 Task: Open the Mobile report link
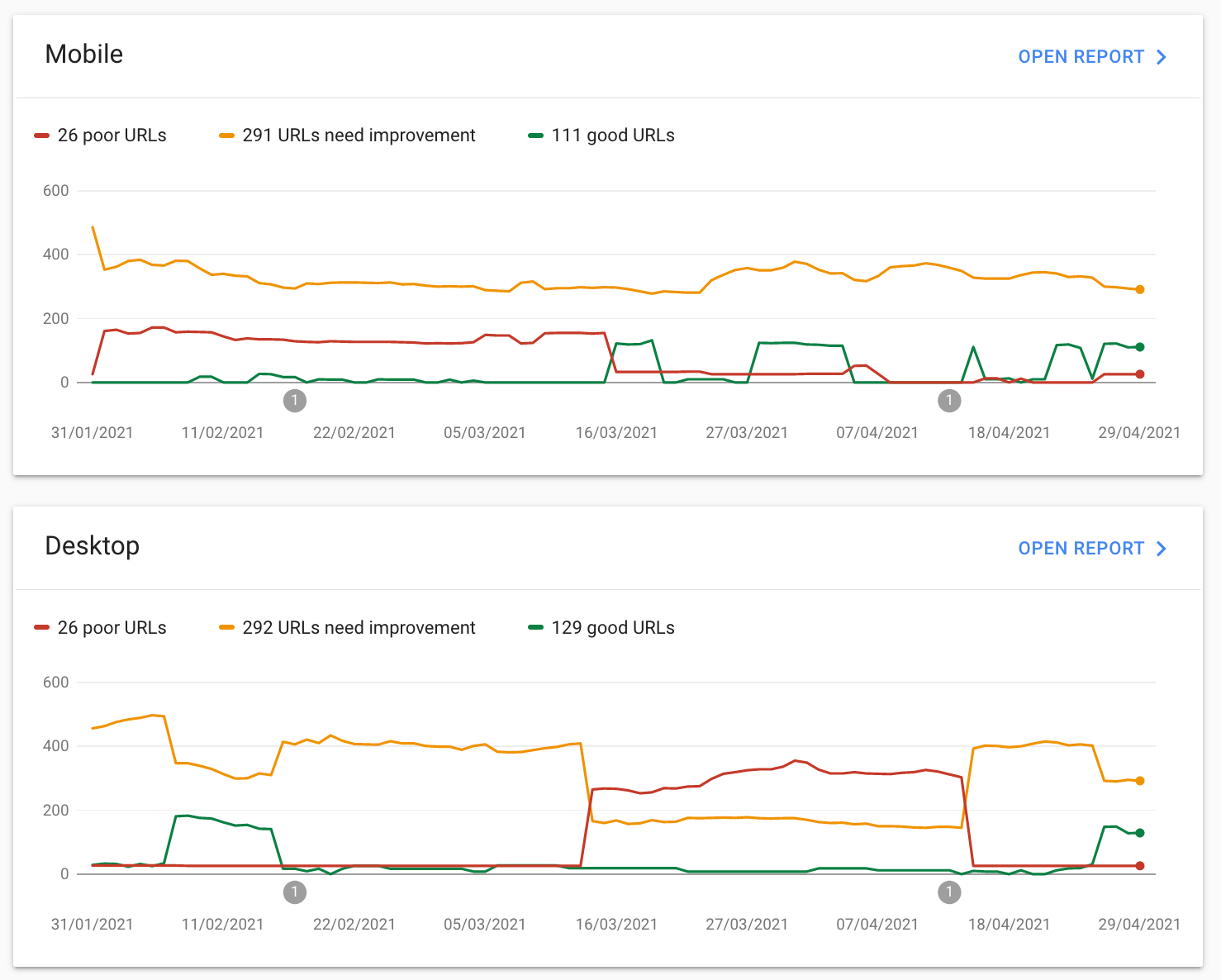[1081, 57]
